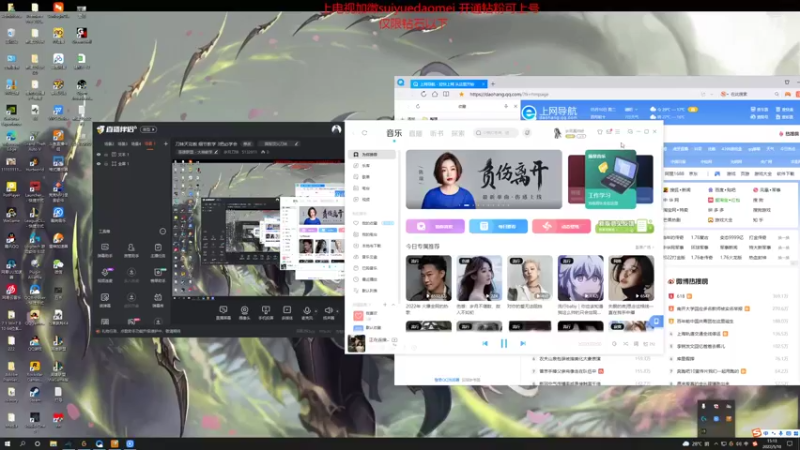Open the speaker dropdown arrow in the streaming app
The width and height of the screenshot is (800, 450).
(337, 311)
